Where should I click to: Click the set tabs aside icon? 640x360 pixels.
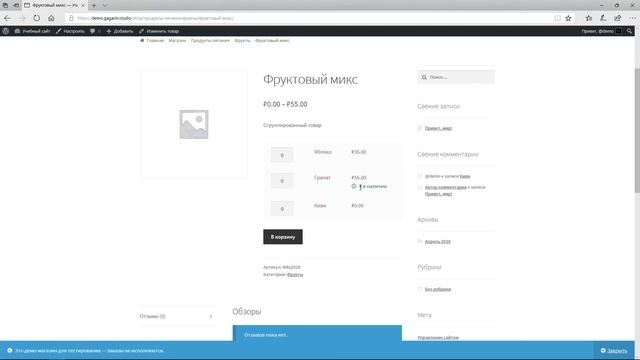[x=16, y=5]
